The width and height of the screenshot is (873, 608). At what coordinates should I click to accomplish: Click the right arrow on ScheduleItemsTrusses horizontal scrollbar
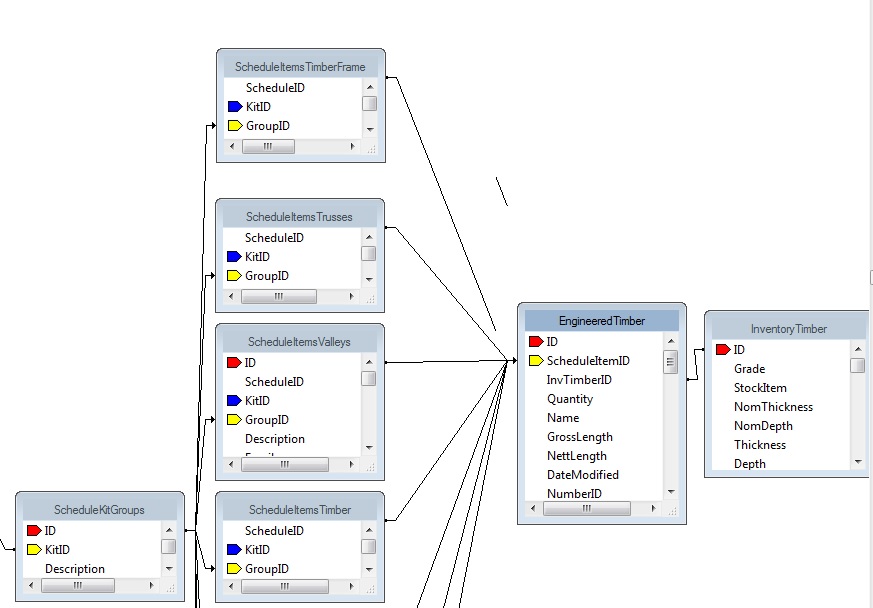click(x=351, y=296)
